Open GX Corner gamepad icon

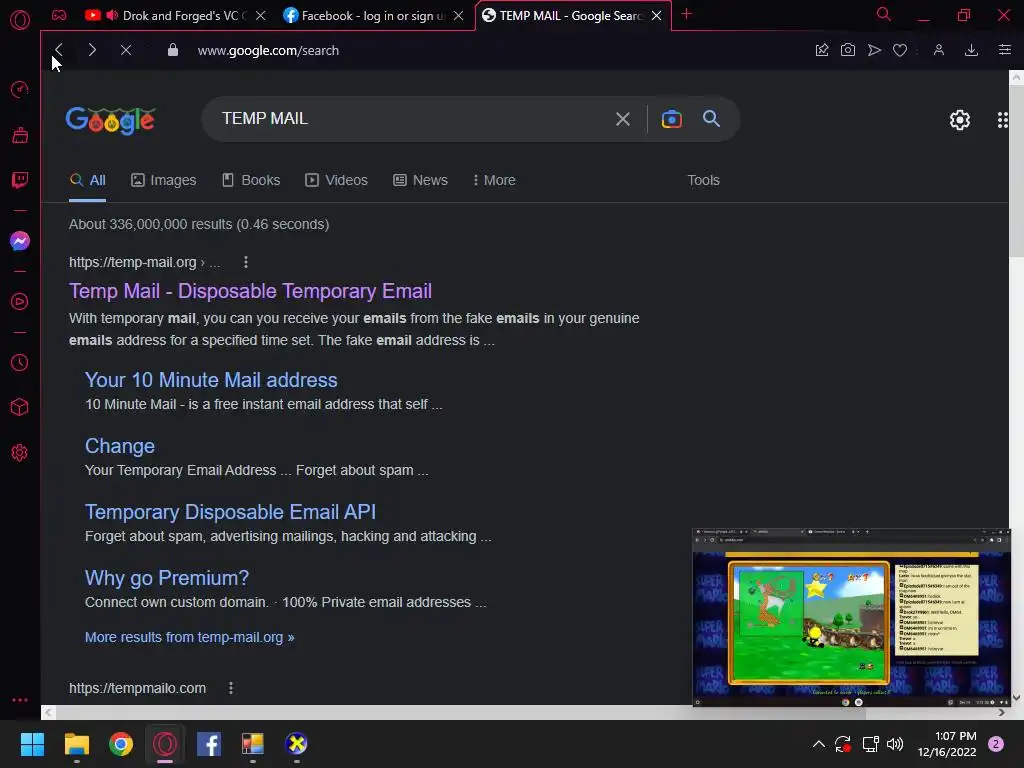(x=59, y=15)
